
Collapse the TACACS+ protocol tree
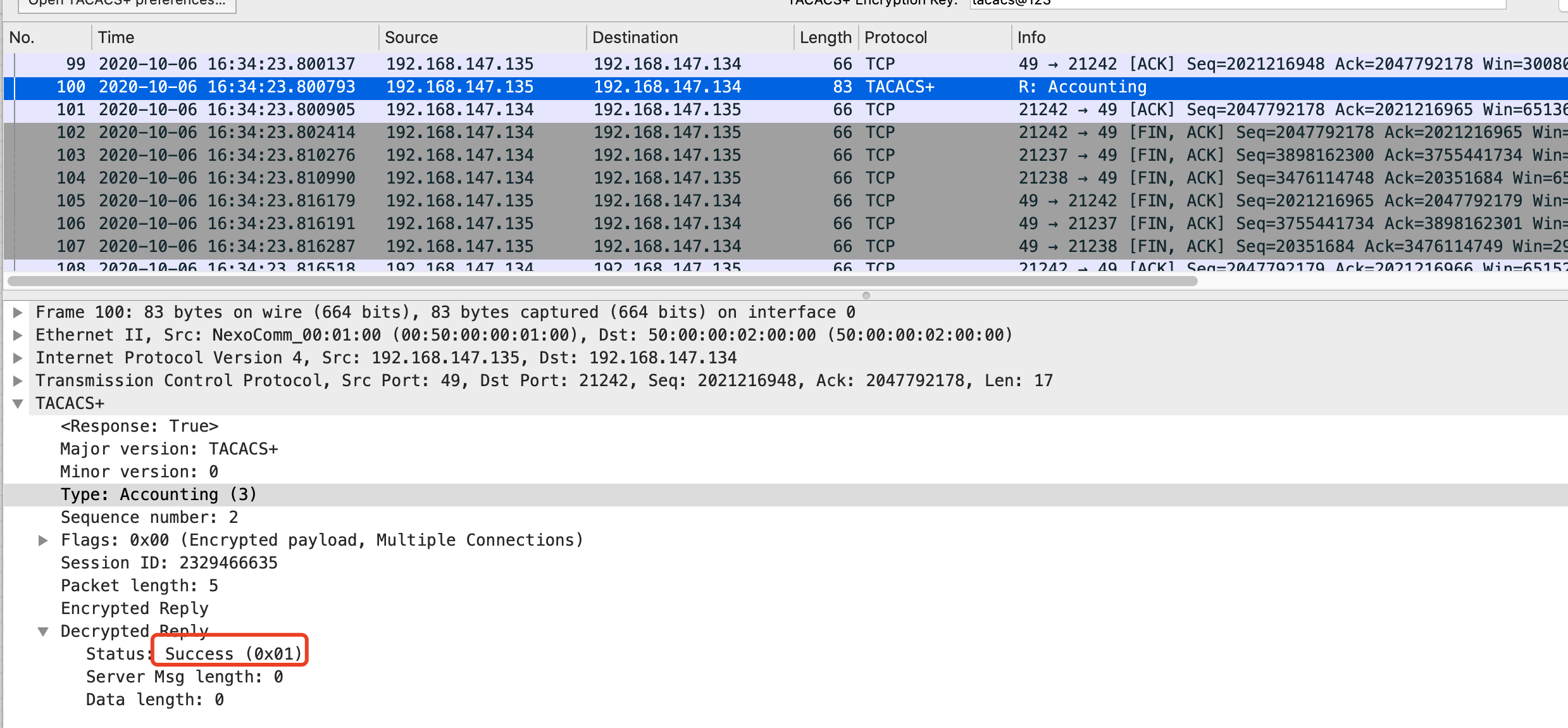[x=18, y=403]
